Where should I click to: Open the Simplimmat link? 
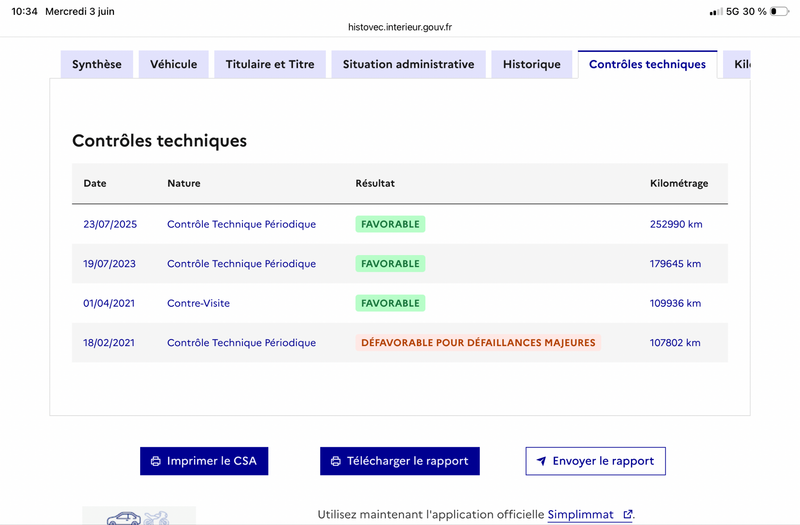[x=581, y=514]
